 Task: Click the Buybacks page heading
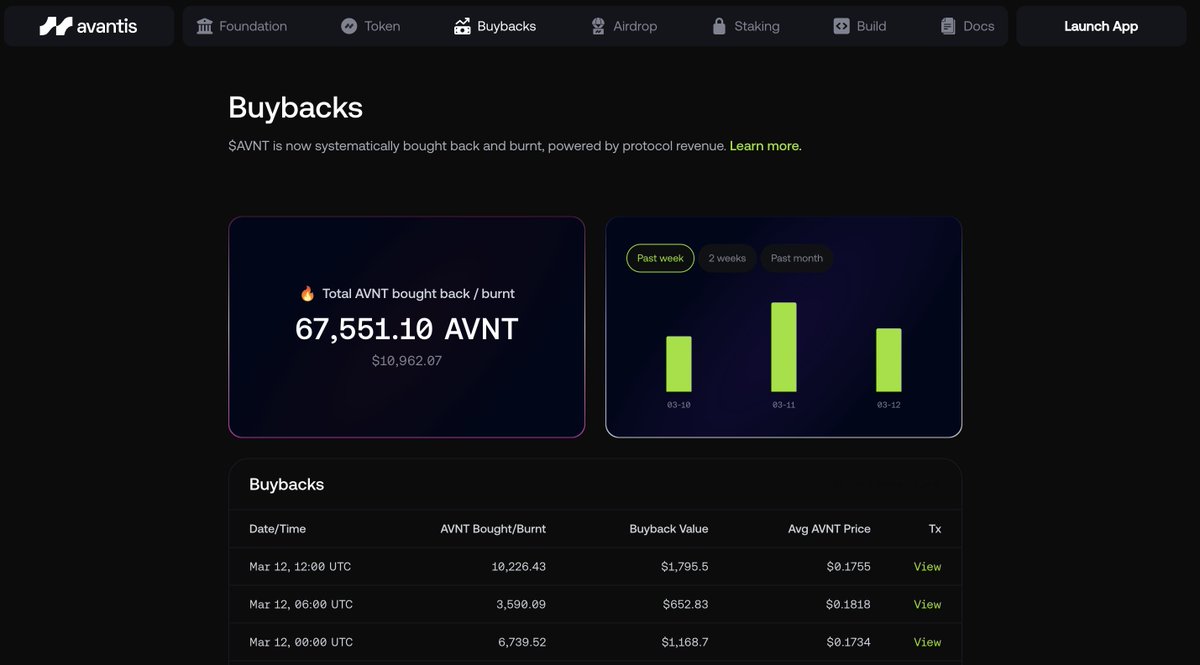pyautogui.click(x=295, y=107)
